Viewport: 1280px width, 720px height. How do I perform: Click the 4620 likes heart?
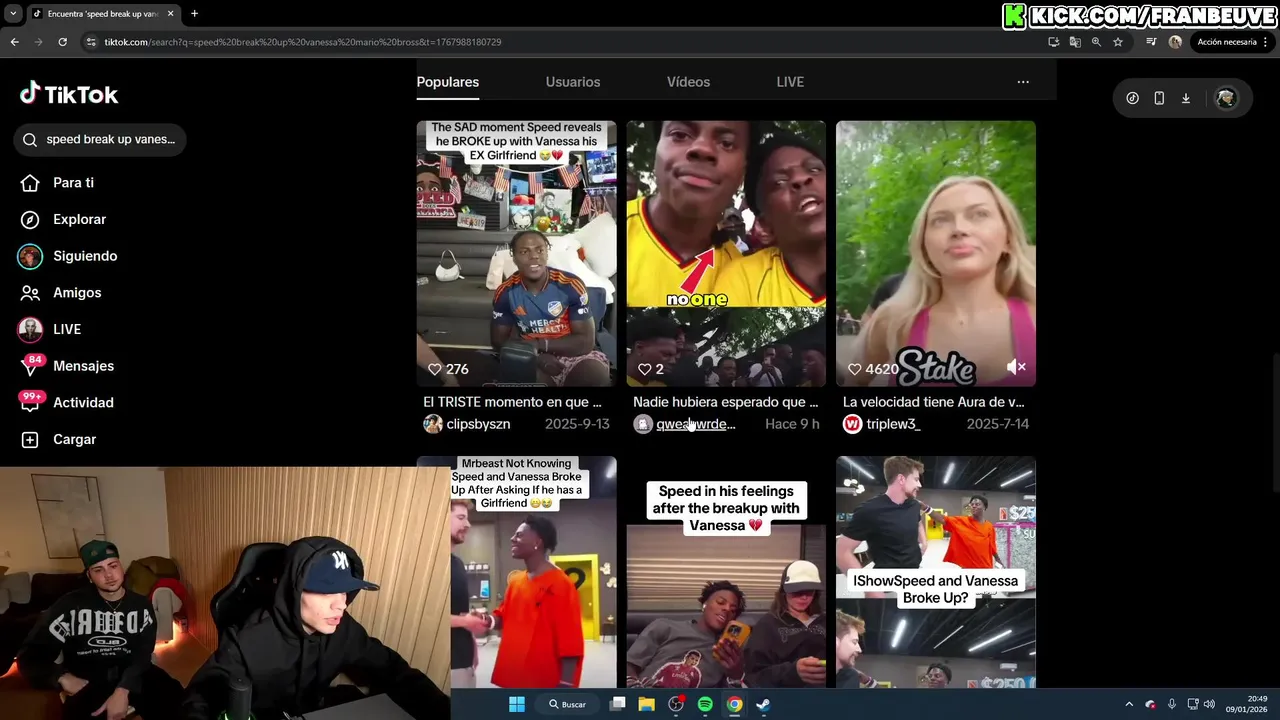coord(855,369)
